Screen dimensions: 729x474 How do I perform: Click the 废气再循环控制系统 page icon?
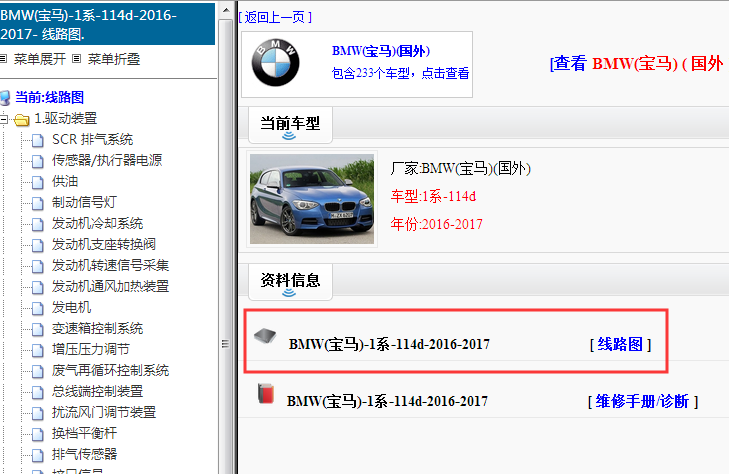point(38,371)
